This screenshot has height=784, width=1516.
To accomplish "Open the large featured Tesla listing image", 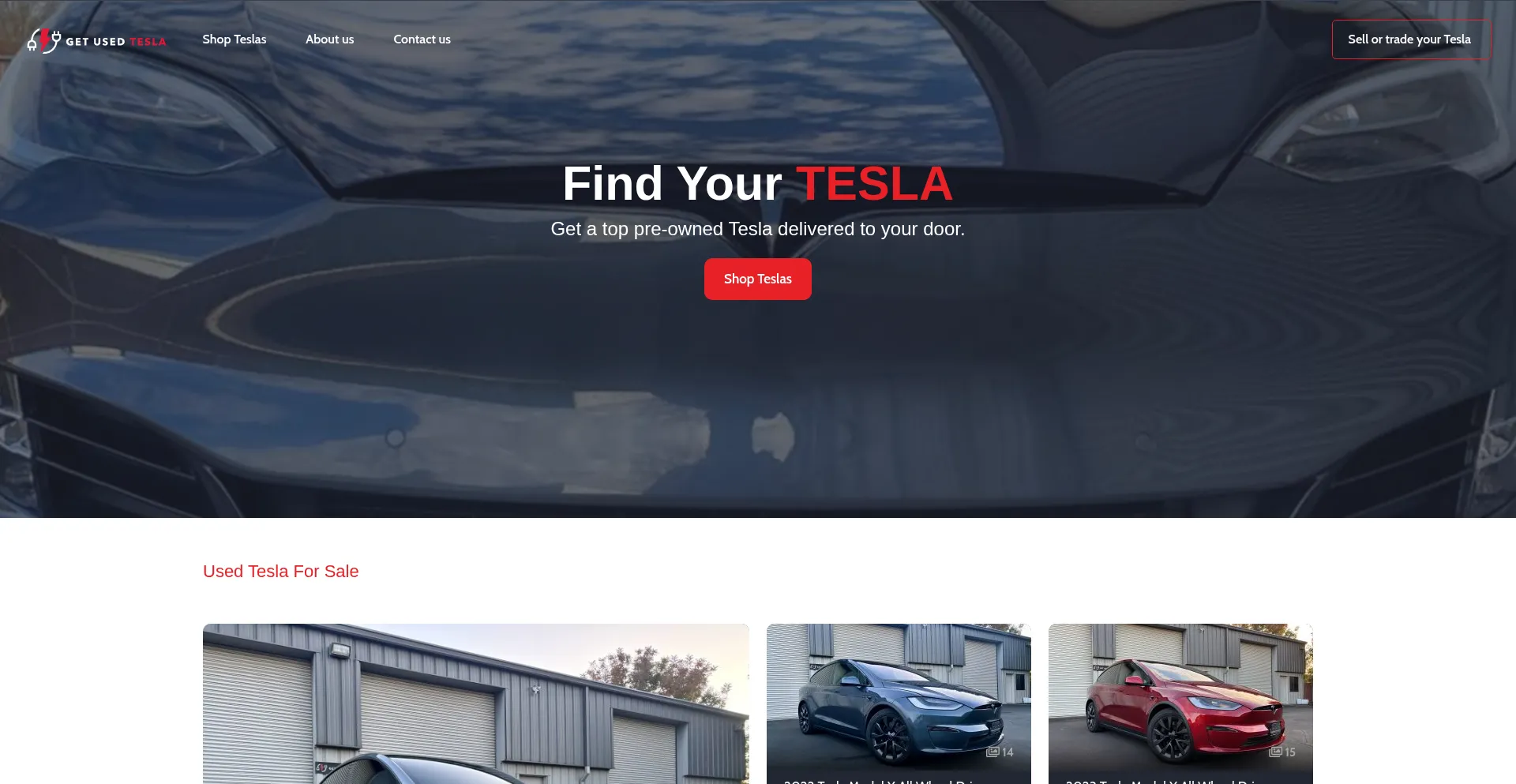I will click(476, 703).
